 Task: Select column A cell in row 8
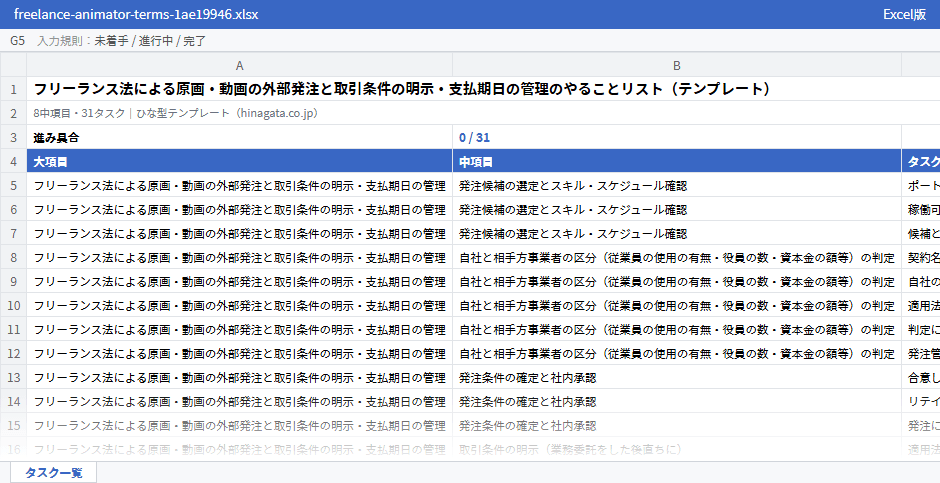pyautogui.click(x=239, y=257)
